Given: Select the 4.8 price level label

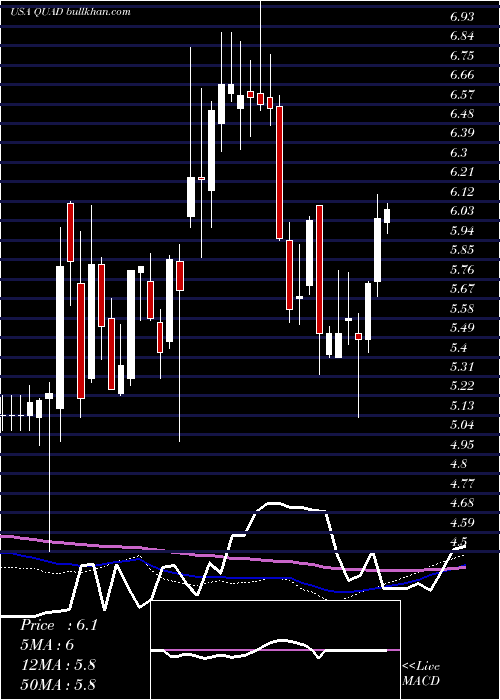Looking at the screenshot, I should [x=459, y=463].
